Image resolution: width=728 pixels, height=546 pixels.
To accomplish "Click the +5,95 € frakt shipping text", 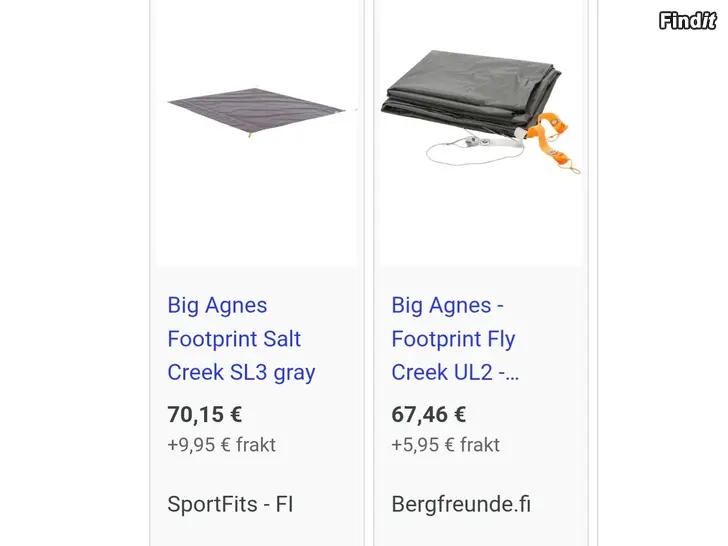I will [446, 445].
